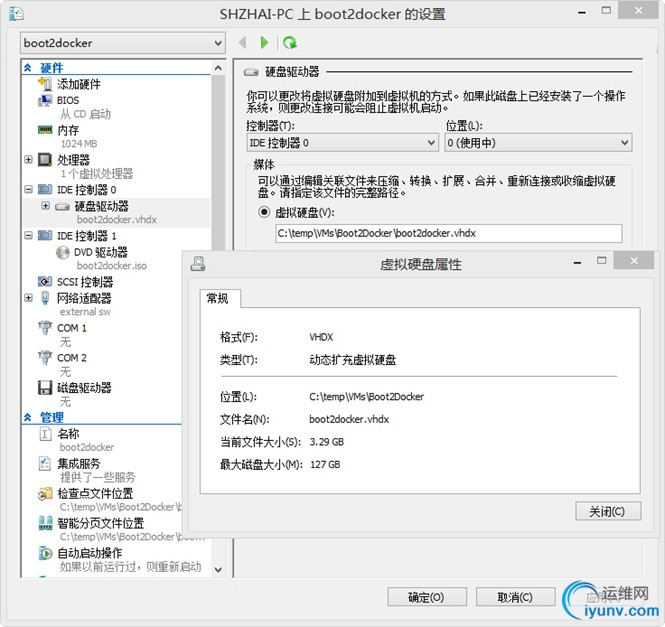Click the 动态扩充虚拟硬盘 type value
Image resolution: width=665 pixels, height=627 pixels.
pos(353,360)
